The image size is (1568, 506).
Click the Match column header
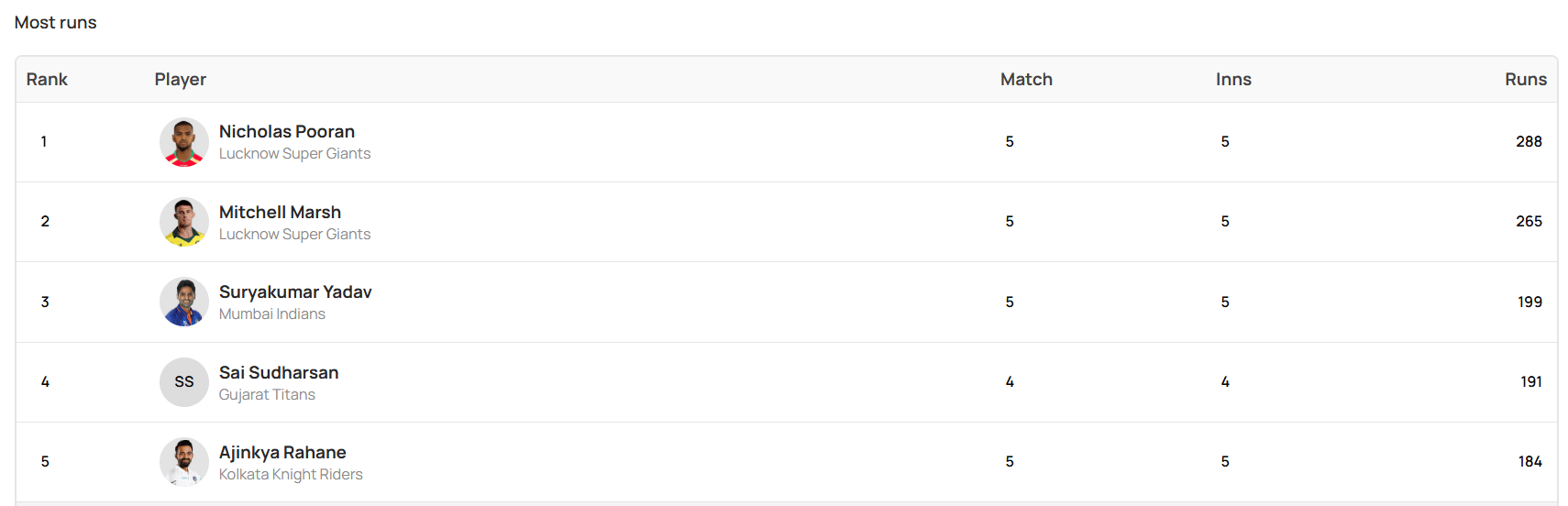1026,80
